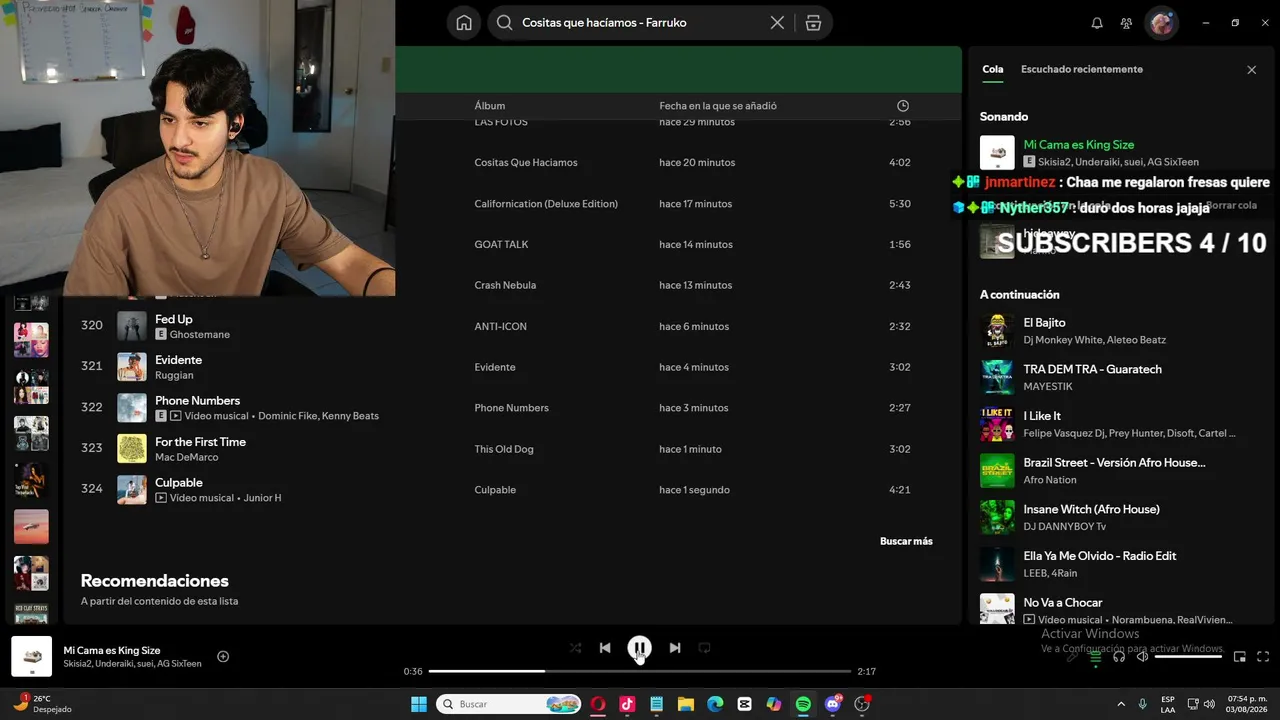Image resolution: width=1280 pixels, height=720 pixels.
Task: Open the Crash Nebula album link
Action: tap(505, 285)
